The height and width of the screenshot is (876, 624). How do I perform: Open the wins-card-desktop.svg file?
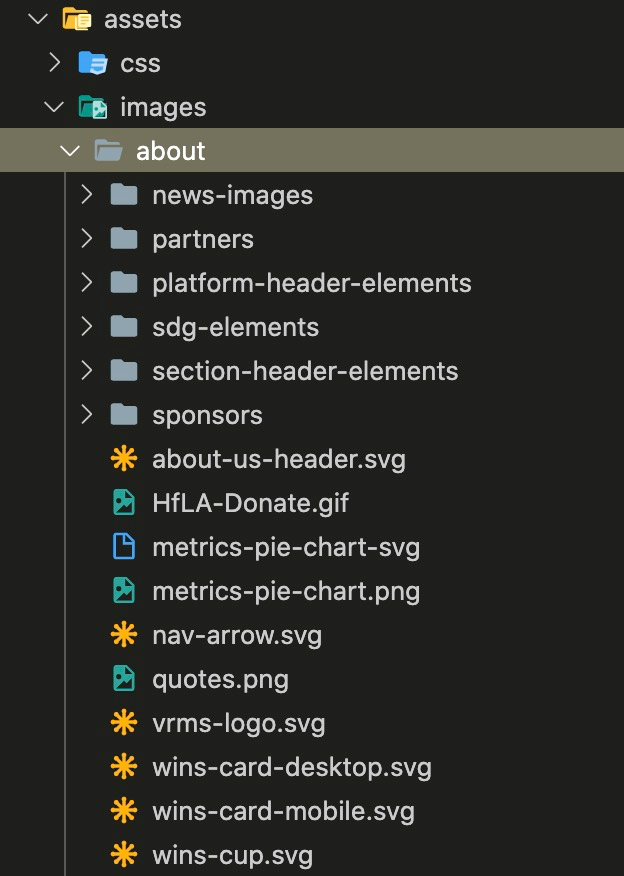(291, 767)
